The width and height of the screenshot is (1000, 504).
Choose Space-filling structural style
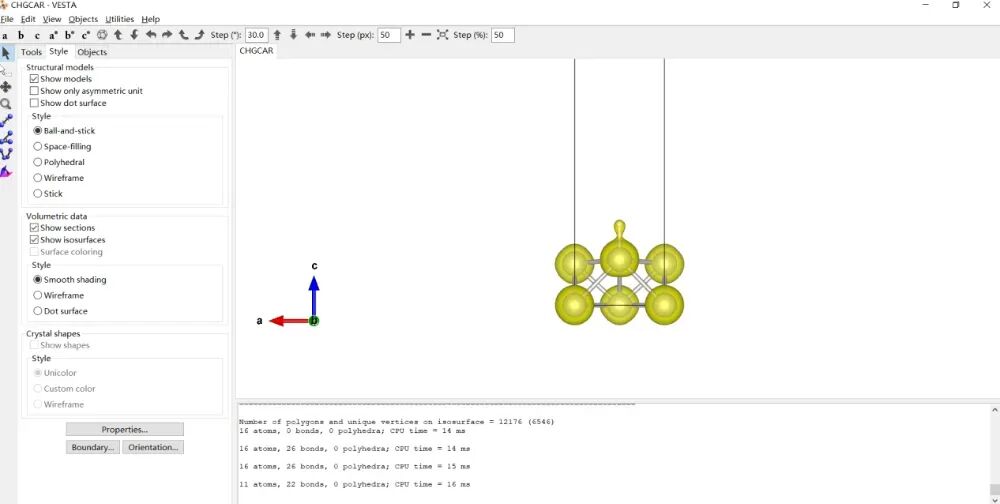pos(38,147)
